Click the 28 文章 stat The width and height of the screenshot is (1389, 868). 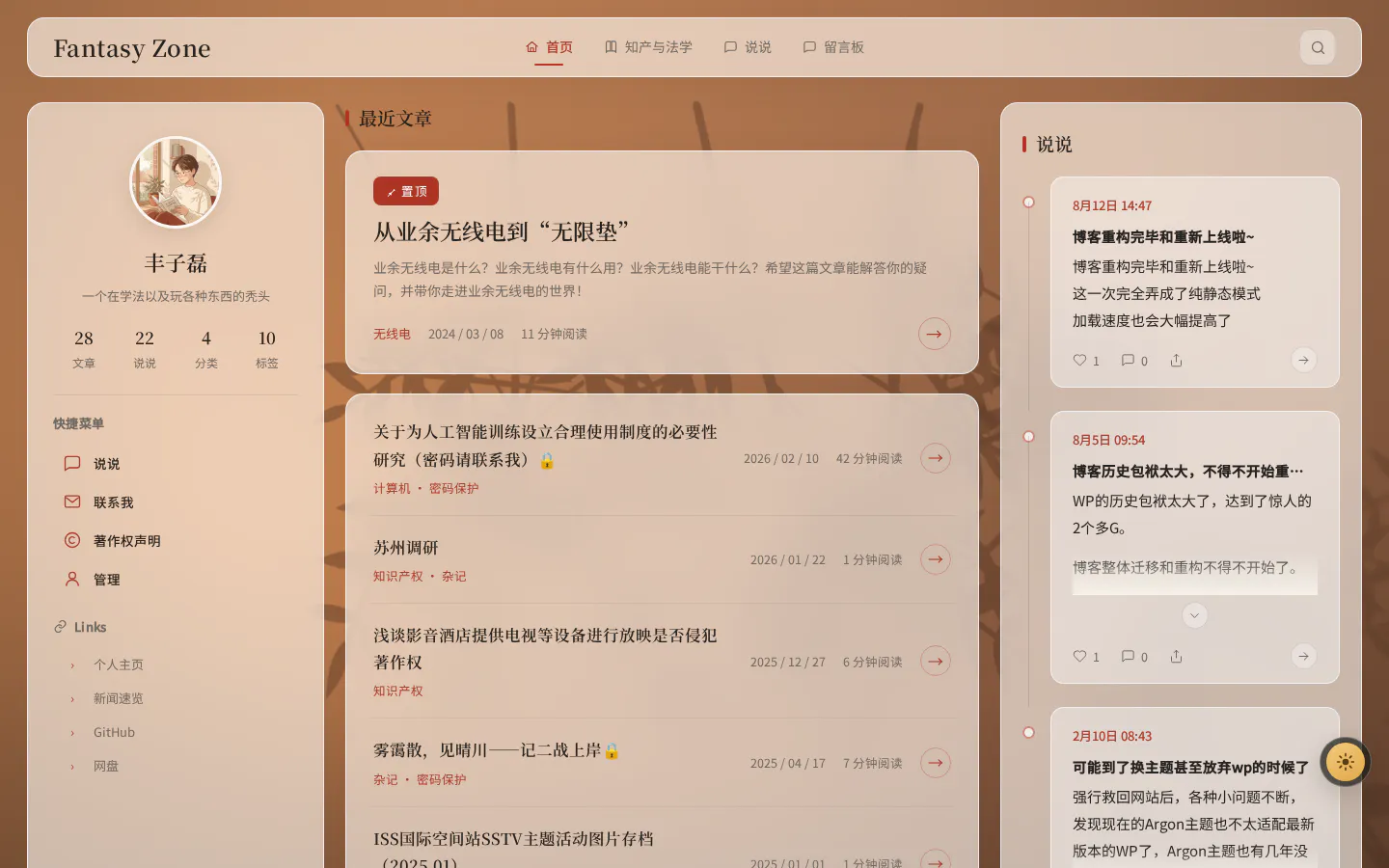tap(84, 349)
